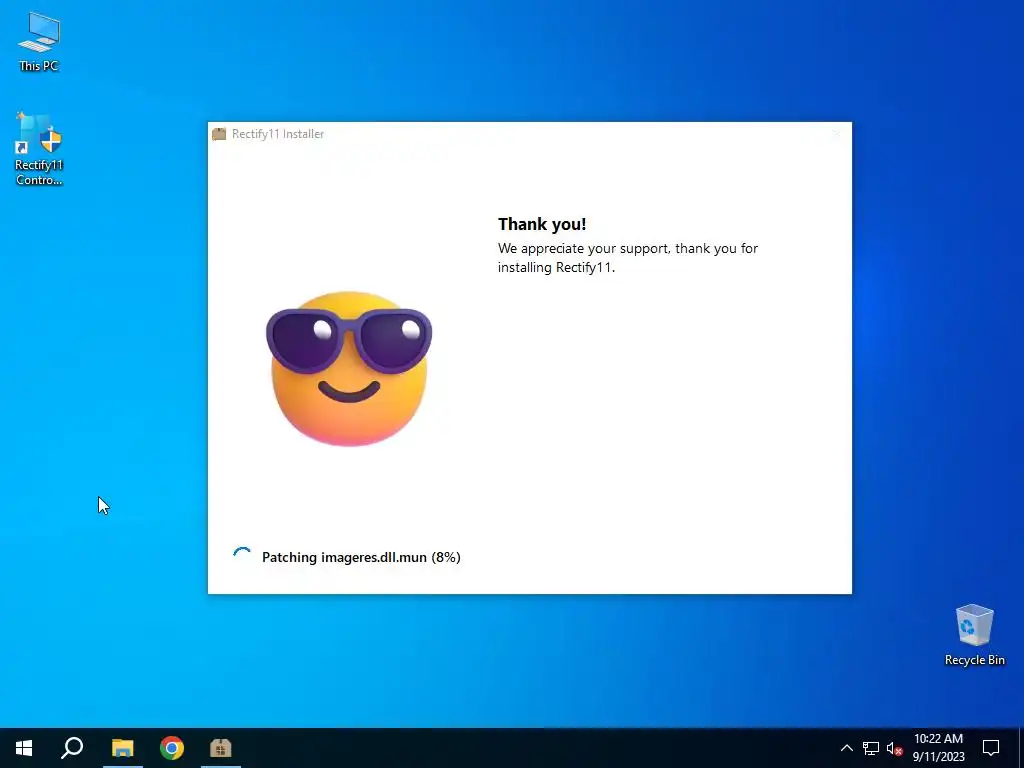Open the Action Center notifications icon
1024x768 pixels.
point(991,748)
